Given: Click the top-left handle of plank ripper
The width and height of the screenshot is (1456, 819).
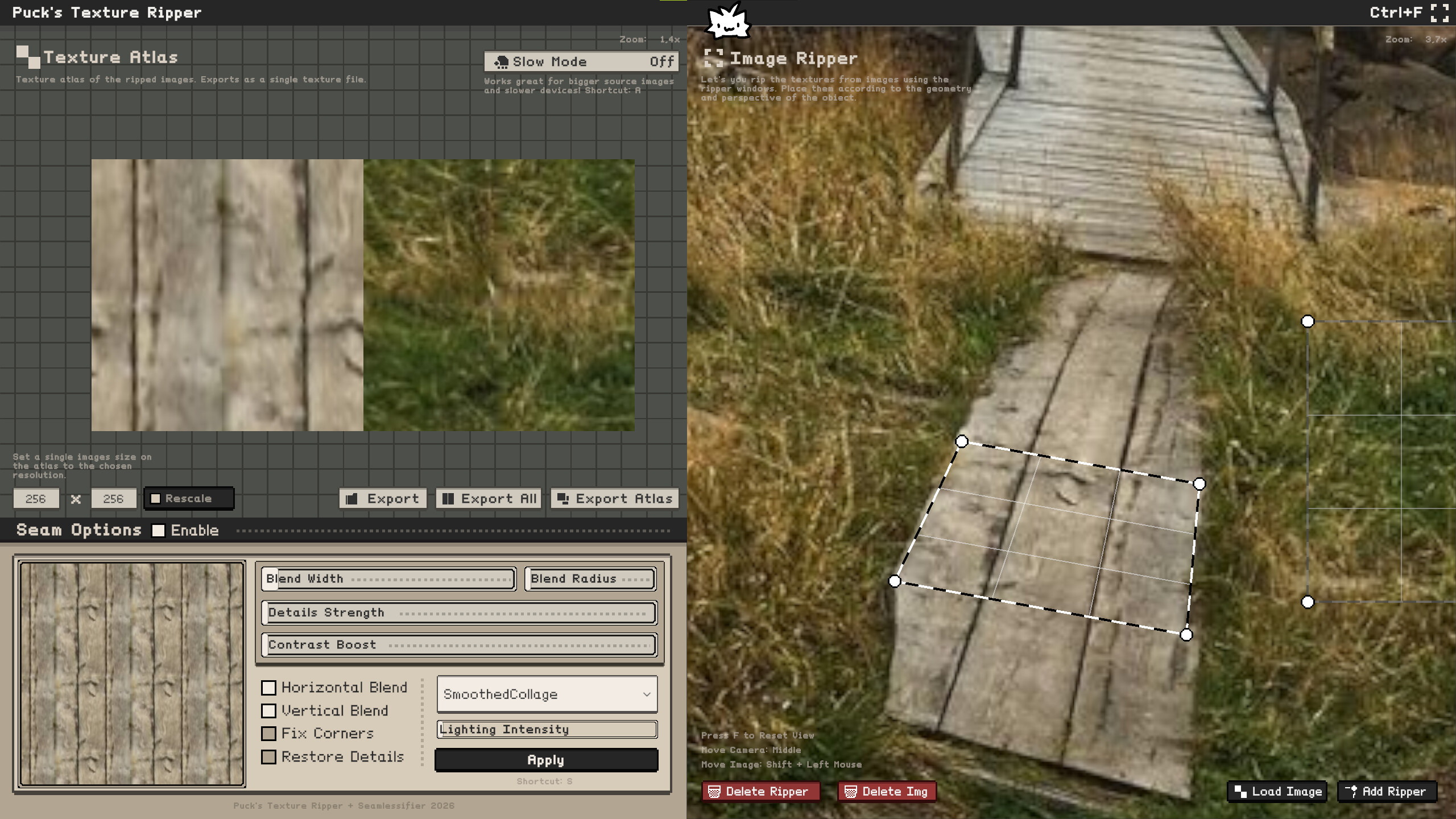Looking at the screenshot, I should 962,441.
